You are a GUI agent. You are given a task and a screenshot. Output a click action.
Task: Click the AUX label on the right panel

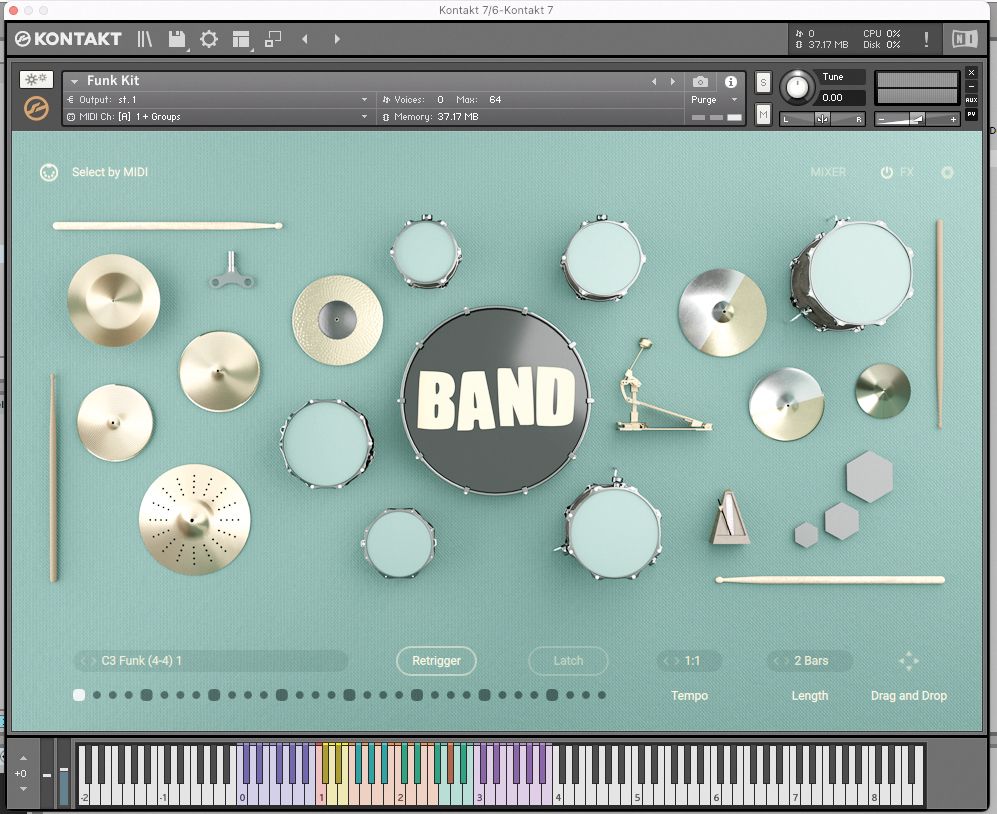click(x=971, y=99)
